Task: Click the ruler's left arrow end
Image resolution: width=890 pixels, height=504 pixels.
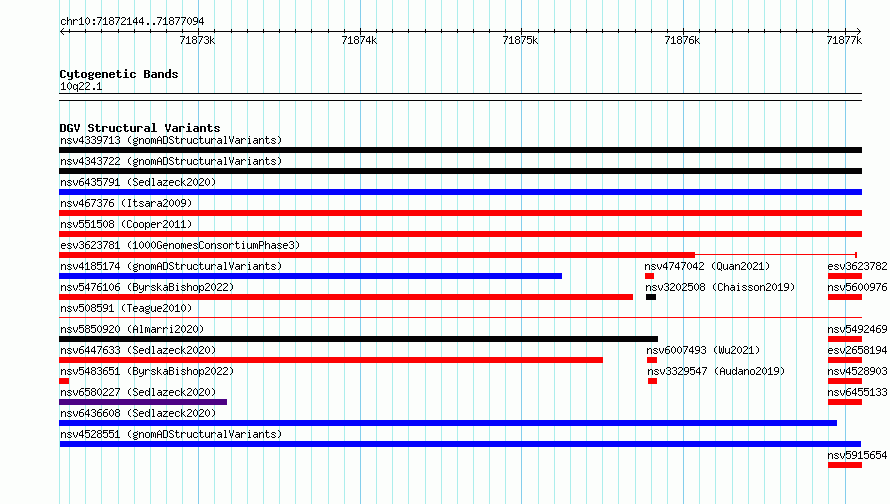Action: click(x=62, y=31)
